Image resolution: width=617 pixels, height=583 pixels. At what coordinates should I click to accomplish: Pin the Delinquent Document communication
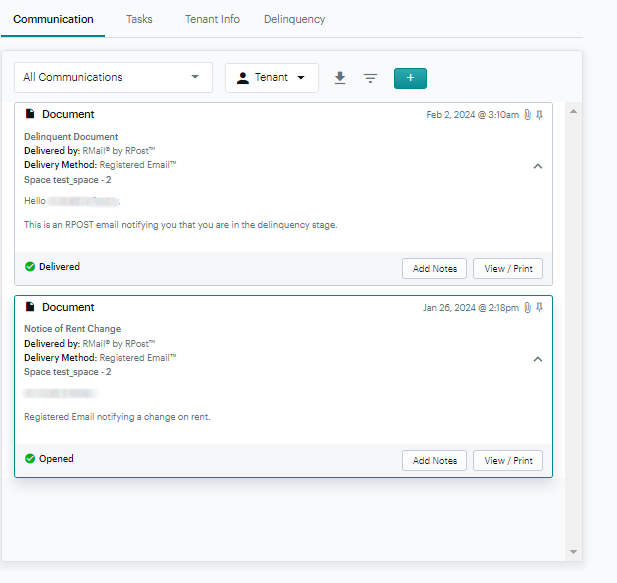540,115
